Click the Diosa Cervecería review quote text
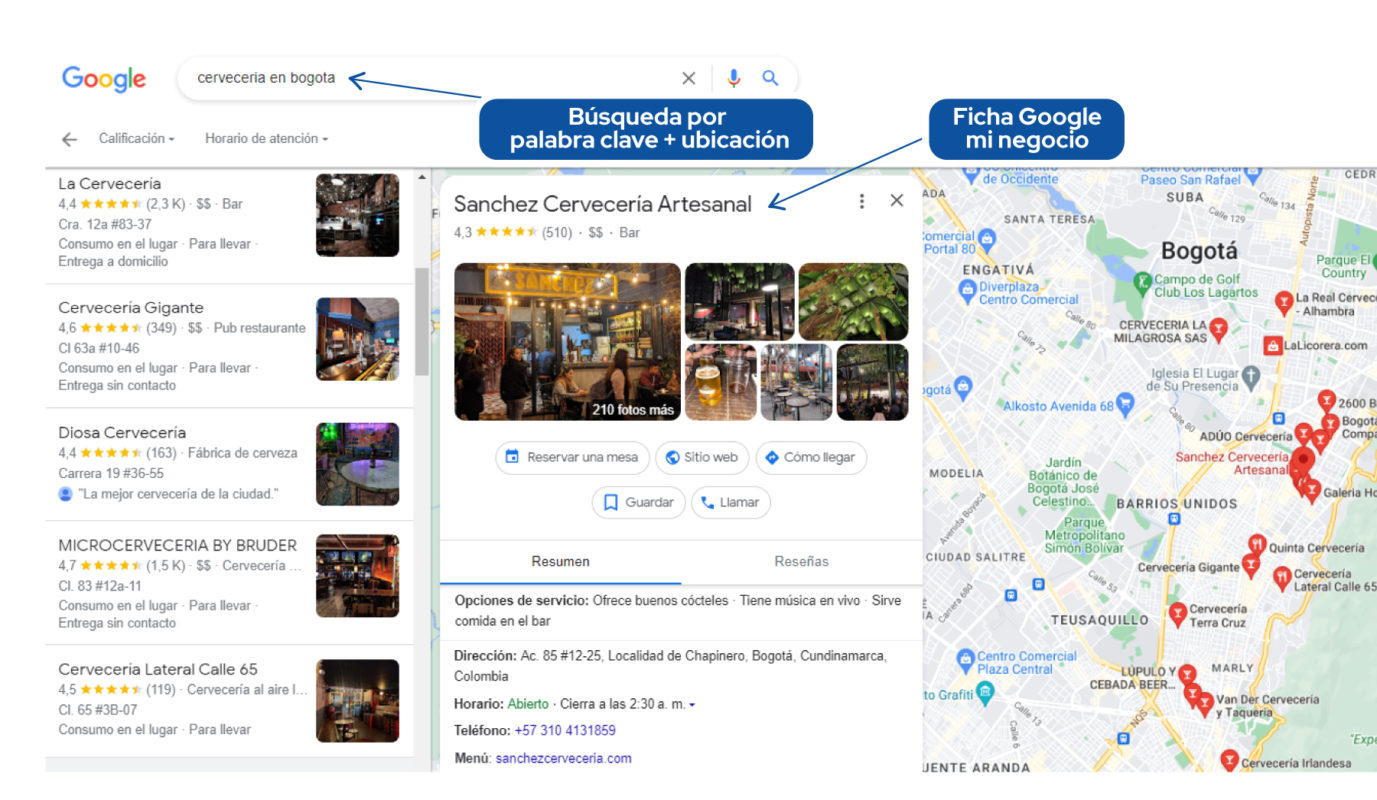Viewport: 1377px width, 800px height. (177, 494)
